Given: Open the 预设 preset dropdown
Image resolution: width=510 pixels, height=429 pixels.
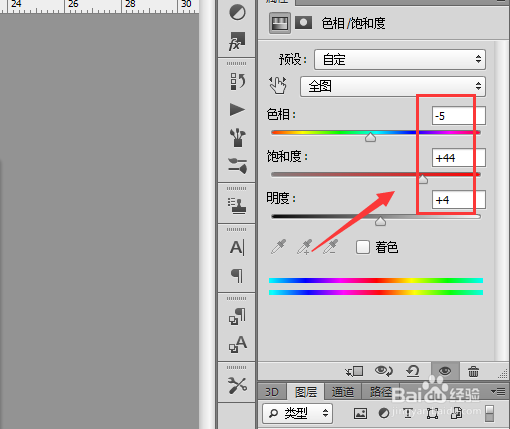Looking at the screenshot, I should pos(400,60).
